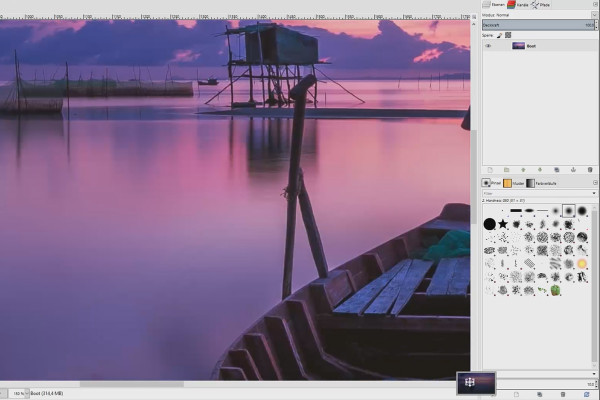Choose the diagonal stripes texture brush
This screenshot has height=400, width=600.
(556, 263)
